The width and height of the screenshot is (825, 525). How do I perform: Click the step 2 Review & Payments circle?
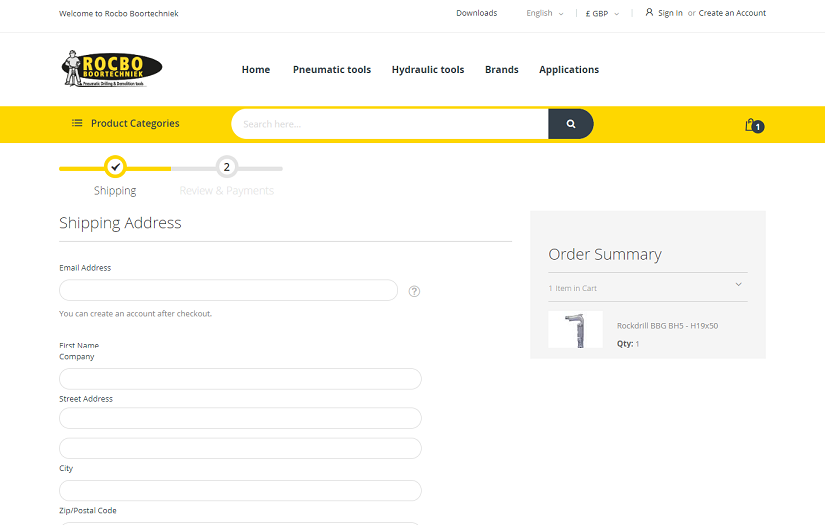227,167
